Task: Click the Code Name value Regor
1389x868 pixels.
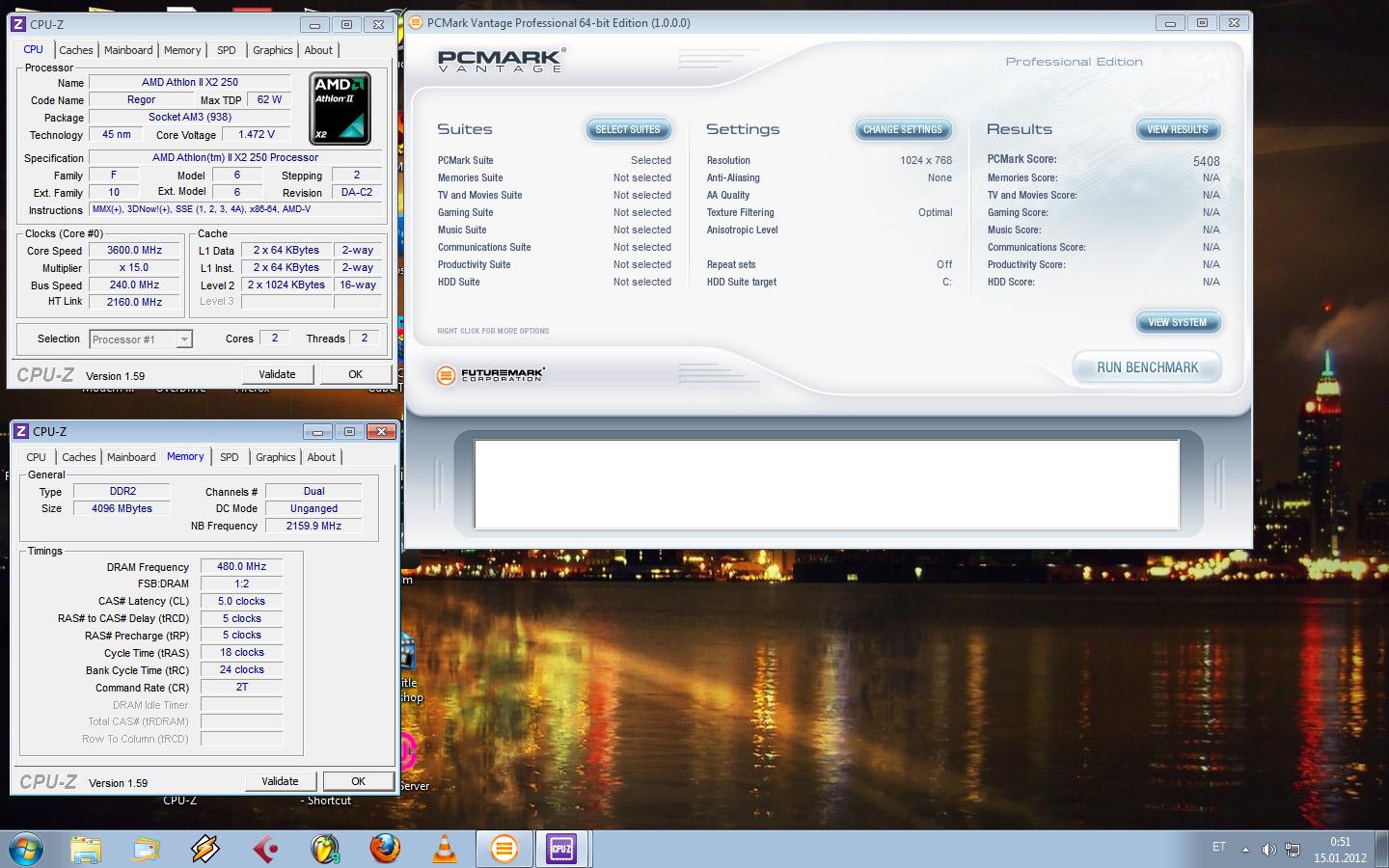Action: [141, 99]
